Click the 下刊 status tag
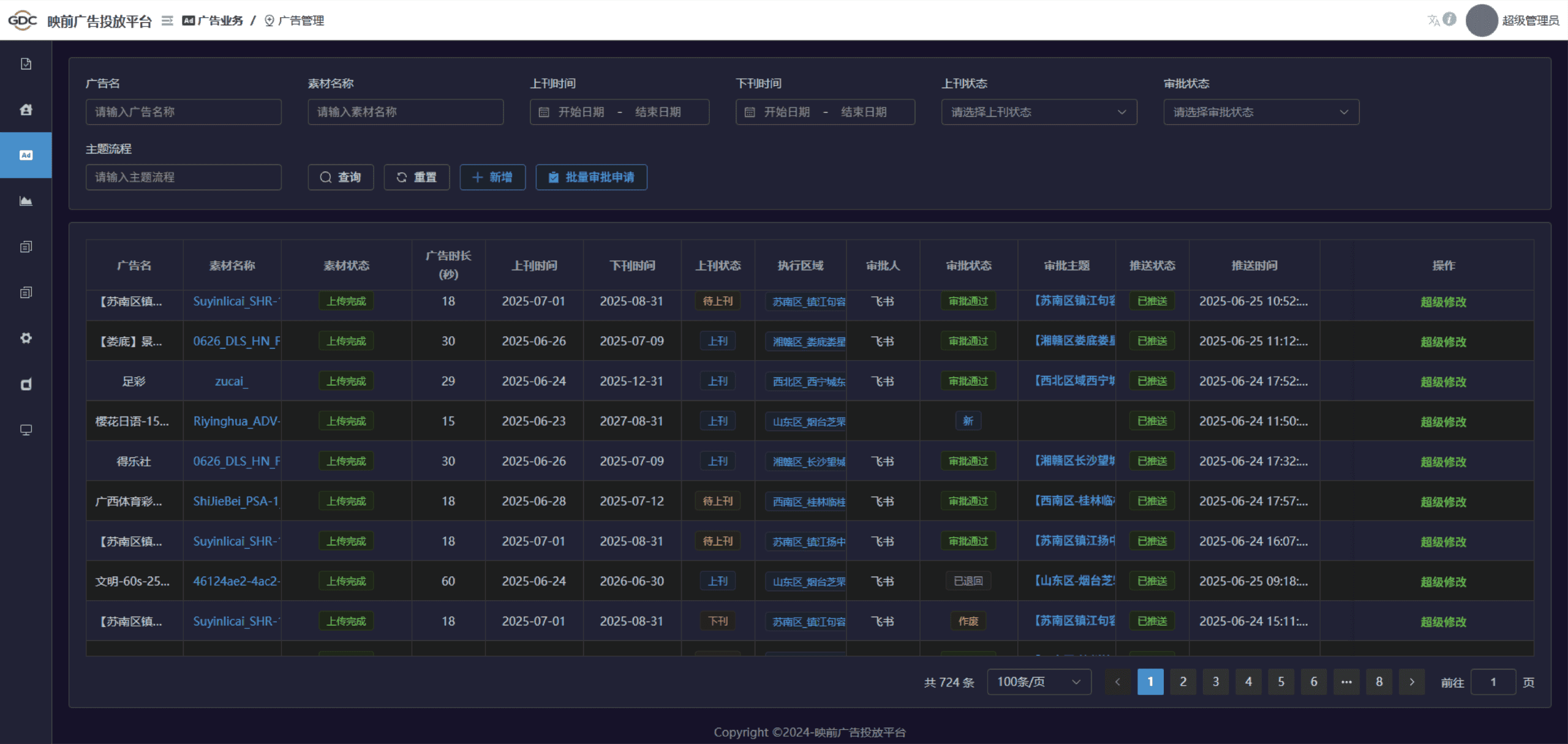The width and height of the screenshot is (1568, 744). click(x=718, y=621)
